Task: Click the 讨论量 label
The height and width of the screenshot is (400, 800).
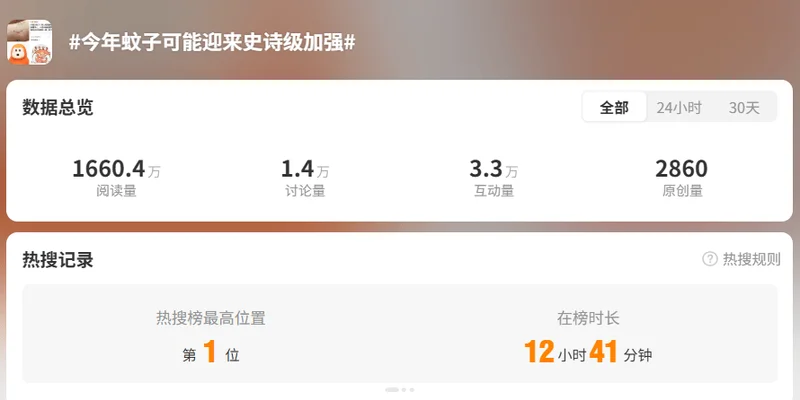Action: click(x=305, y=191)
